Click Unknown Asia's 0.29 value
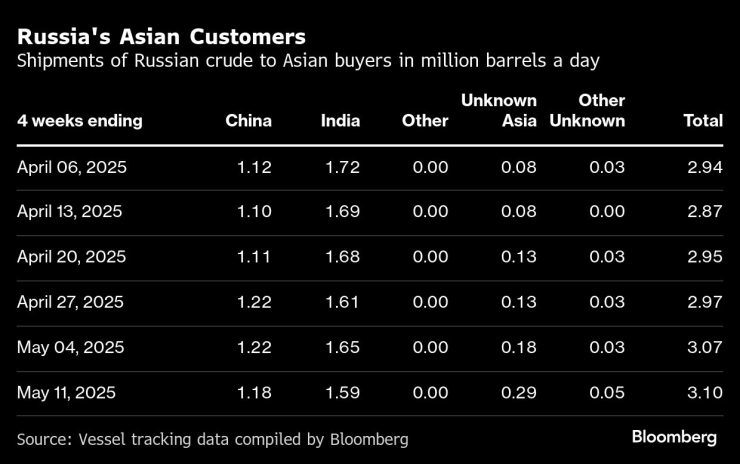 tap(518, 392)
